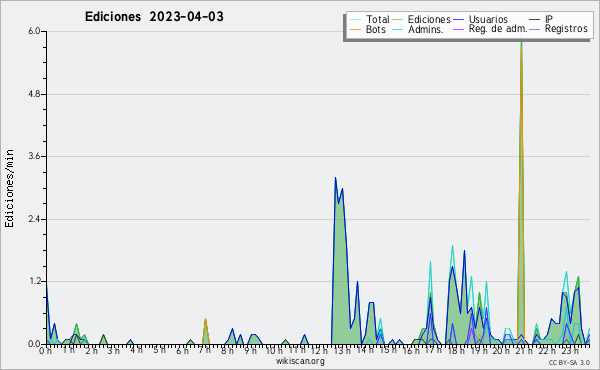Viewport: 600px width, 370px height.
Task: Click the 2.4 y-axis value
Action: tap(34, 219)
